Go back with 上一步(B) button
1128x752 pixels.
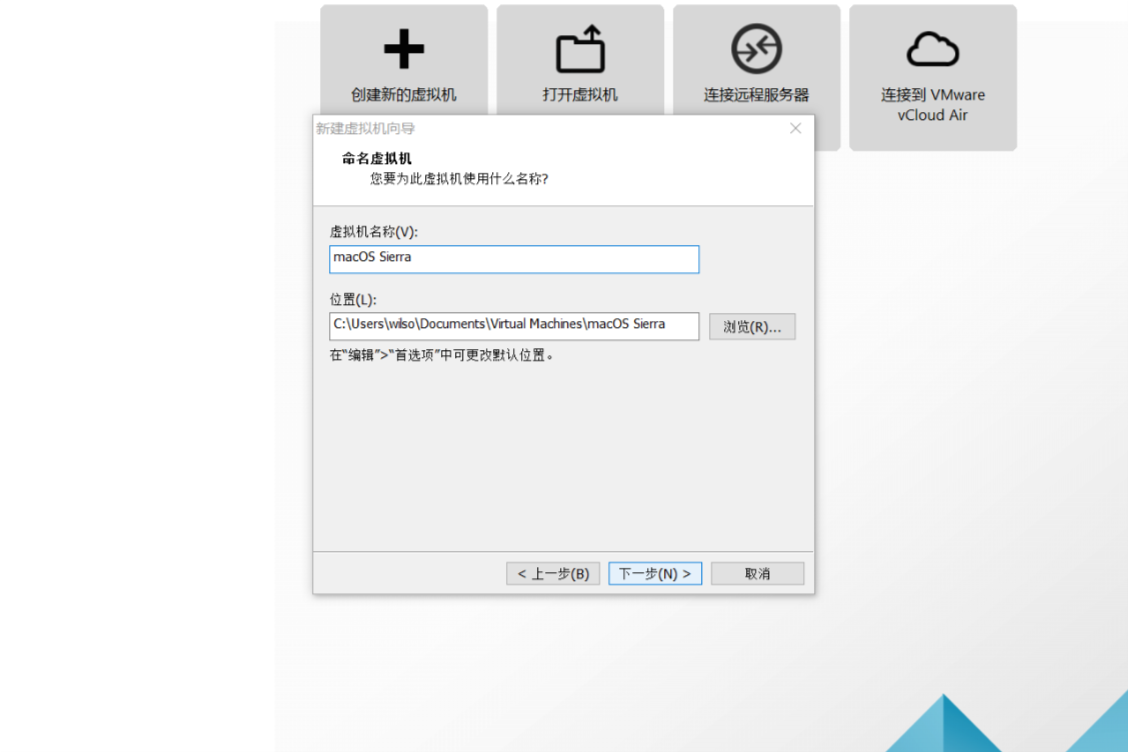click(x=552, y=574)
